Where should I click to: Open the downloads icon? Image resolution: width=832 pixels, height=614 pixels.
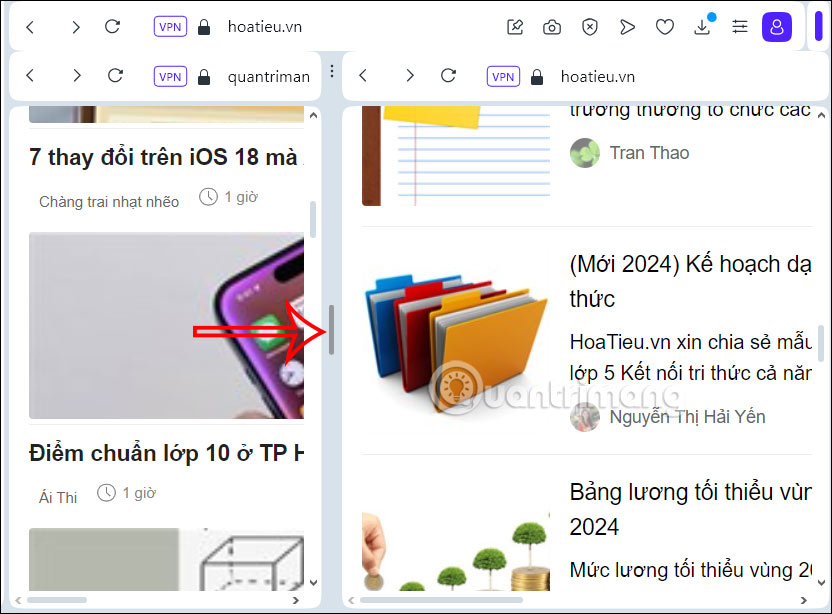point(703,27)
